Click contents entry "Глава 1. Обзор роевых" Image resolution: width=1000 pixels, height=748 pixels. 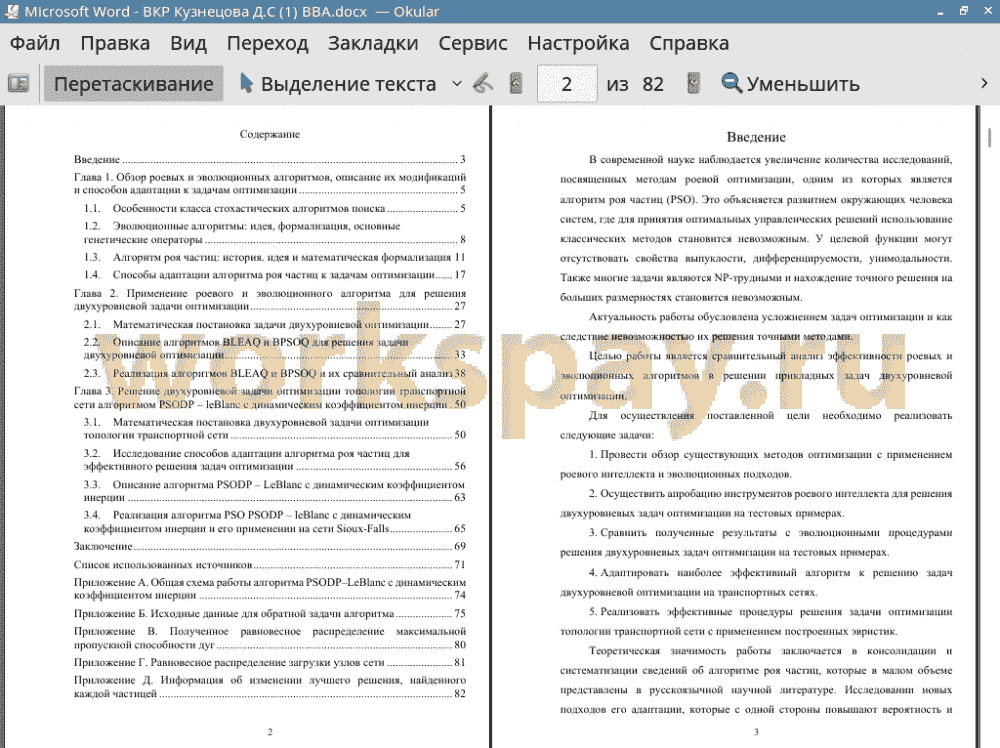click(x=270, y=183)
